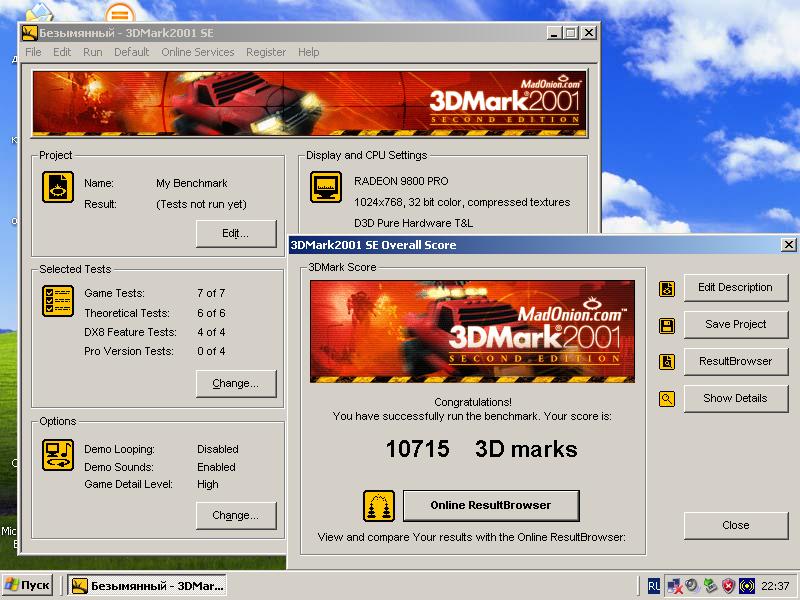Click the Demo Looping "Disabled" value

coord(218,449)
